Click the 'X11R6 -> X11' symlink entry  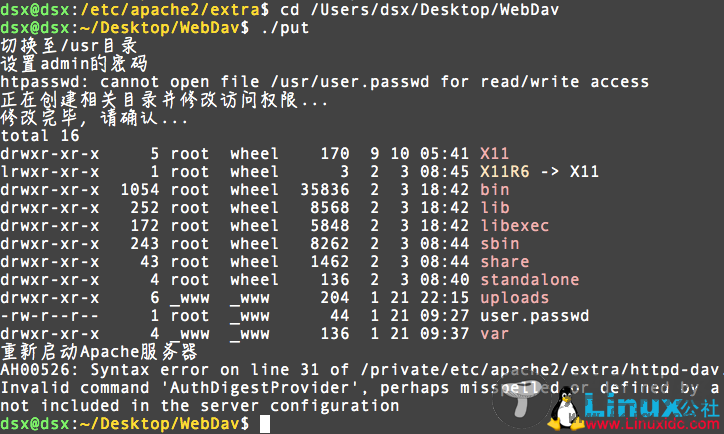pos(539,171)
